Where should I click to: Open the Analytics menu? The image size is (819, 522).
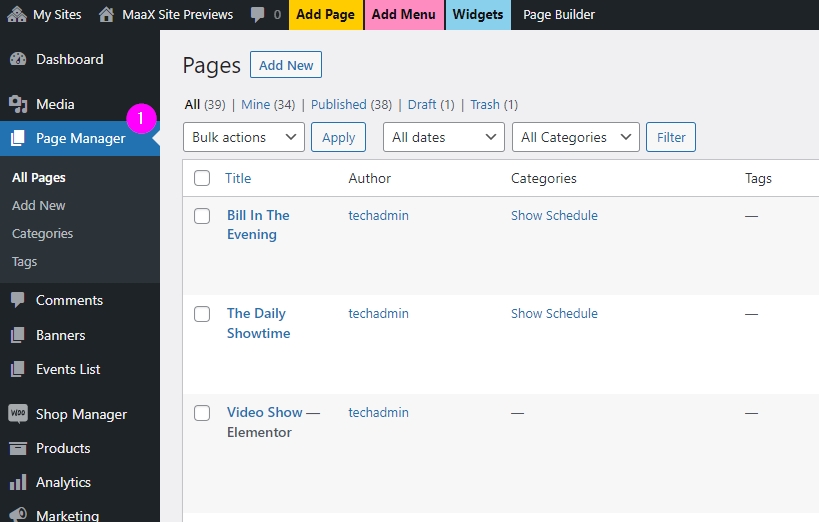(80, 482)
